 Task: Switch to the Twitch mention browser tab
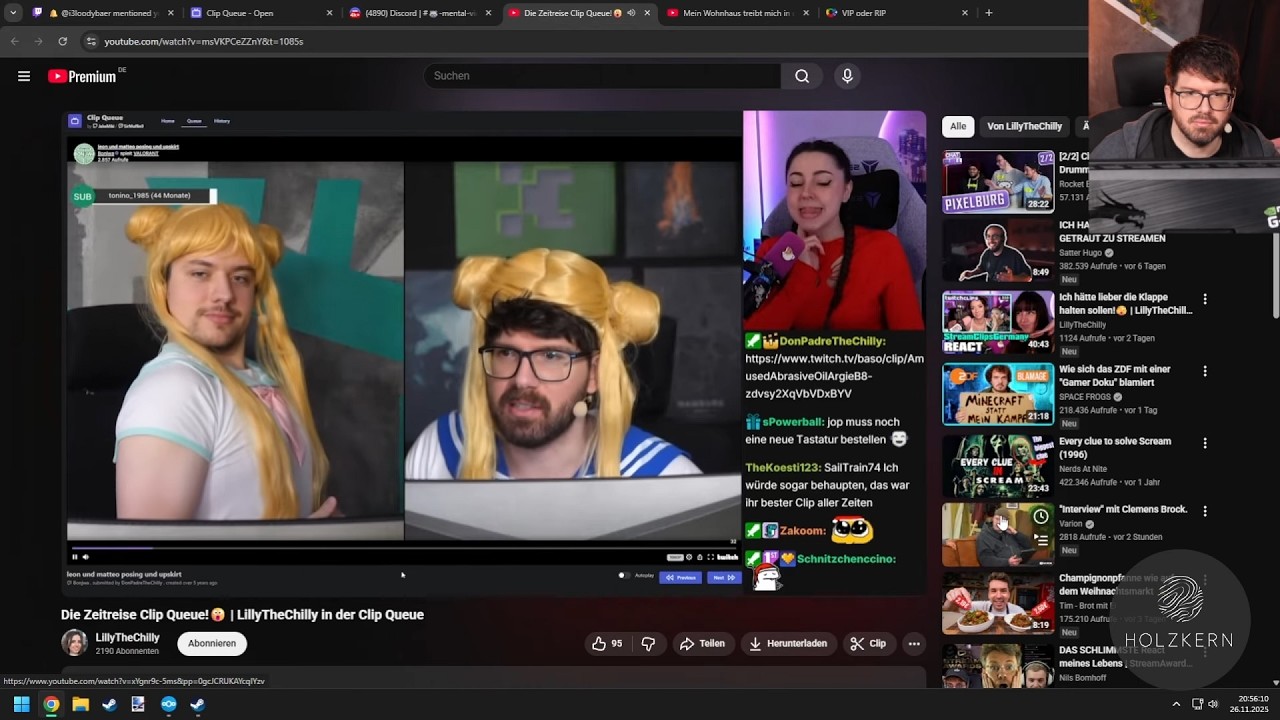[101, 13]
